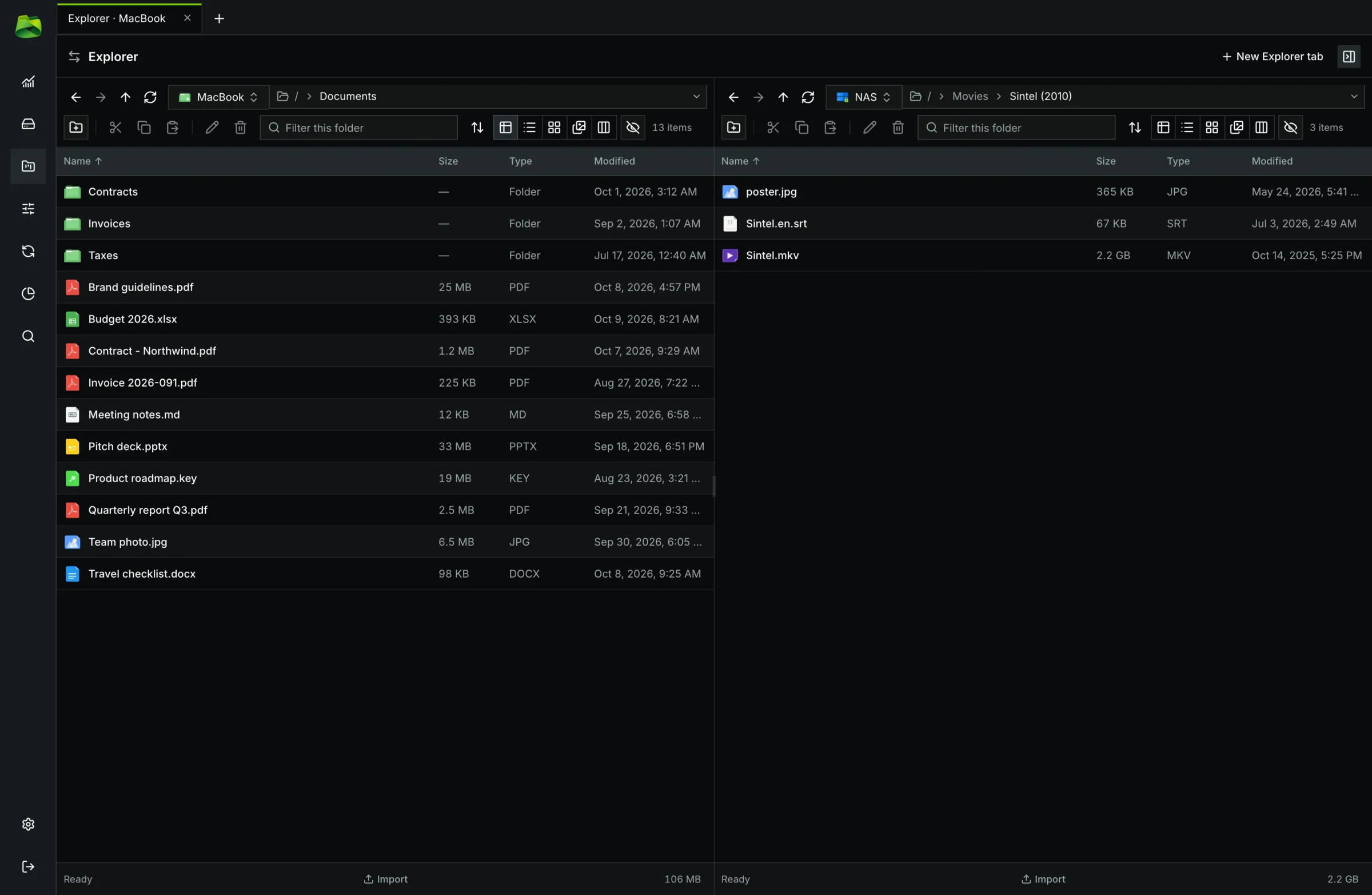
Task: Select the Budget 2026.xlsx file row
Action: [385, 319]
